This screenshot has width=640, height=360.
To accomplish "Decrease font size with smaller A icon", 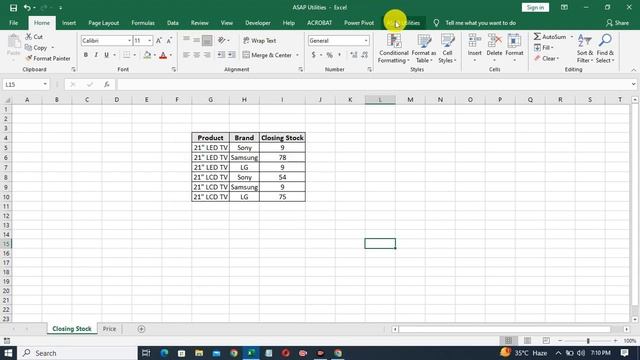I will [169, 40].
